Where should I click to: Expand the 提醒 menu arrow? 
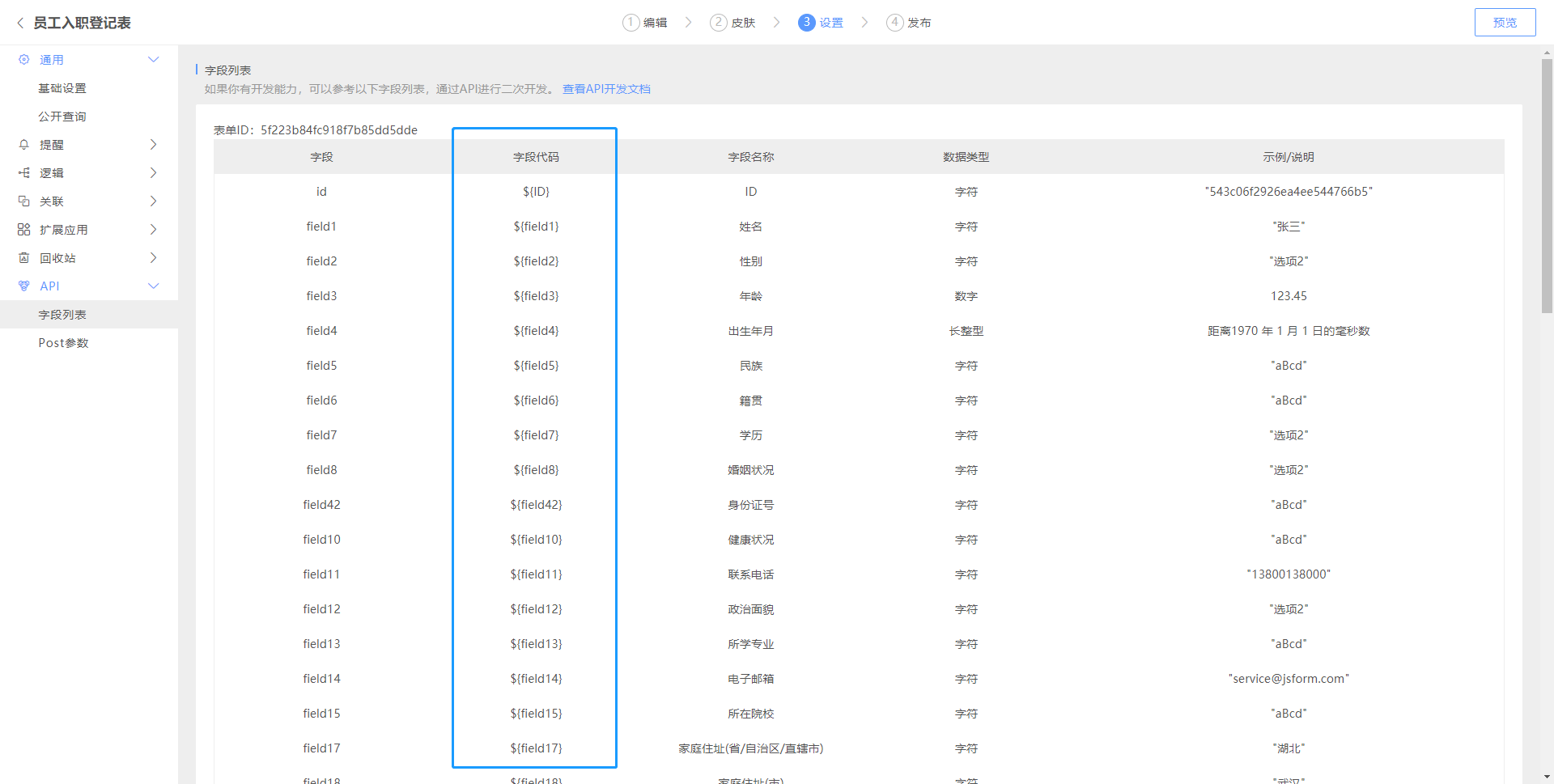click(x=153, y=145)
